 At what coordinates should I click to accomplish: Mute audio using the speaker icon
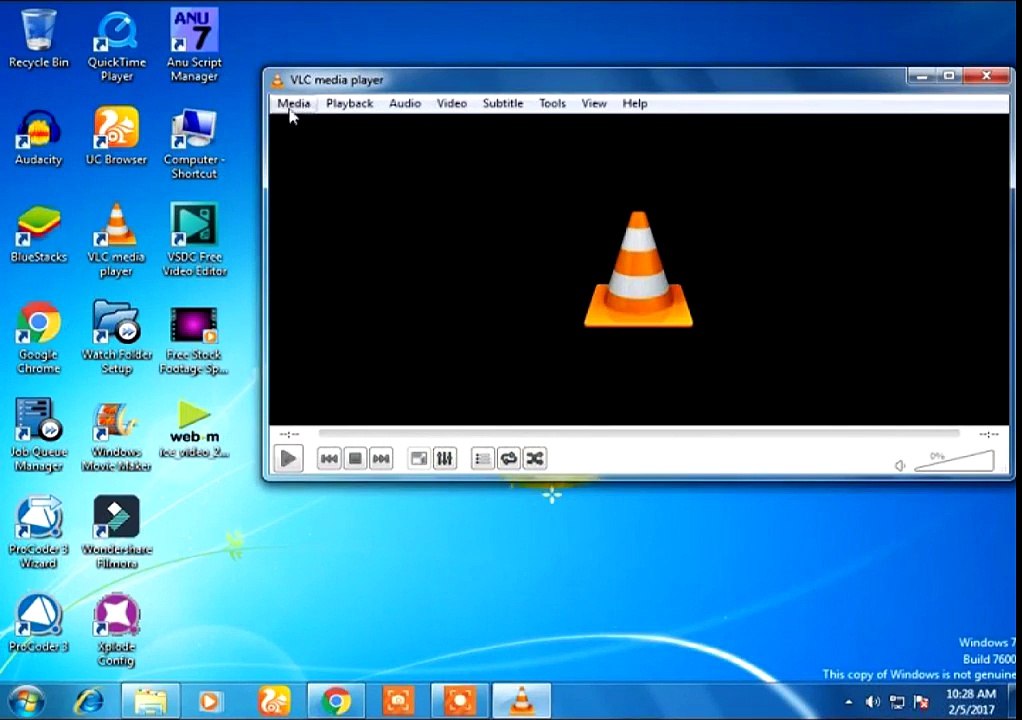click(900, 465)
